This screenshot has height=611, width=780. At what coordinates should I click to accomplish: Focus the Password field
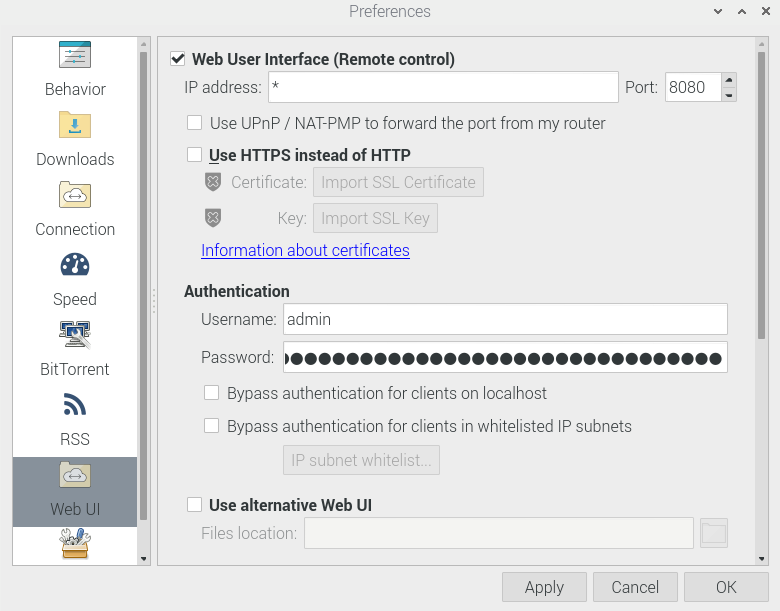505,357
